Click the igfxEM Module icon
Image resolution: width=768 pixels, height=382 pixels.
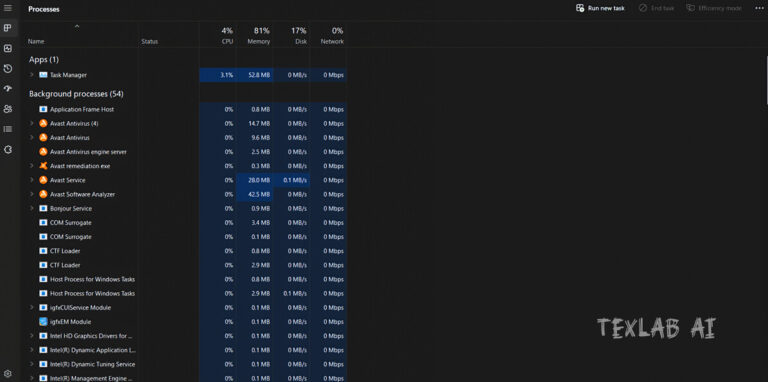pyautogui.click(x=43, y=322)
